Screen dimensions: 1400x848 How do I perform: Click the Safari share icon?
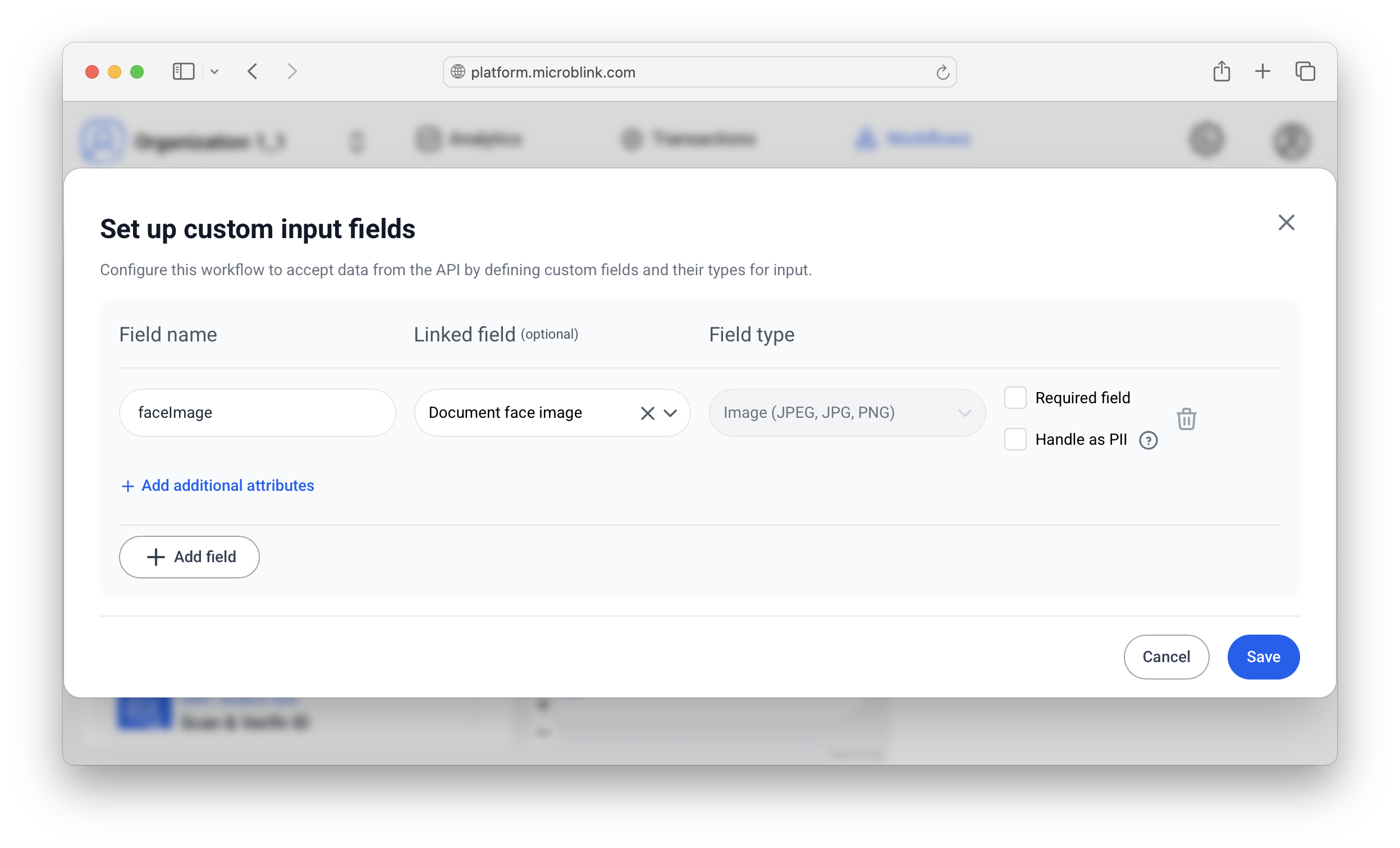point(1221,72)
